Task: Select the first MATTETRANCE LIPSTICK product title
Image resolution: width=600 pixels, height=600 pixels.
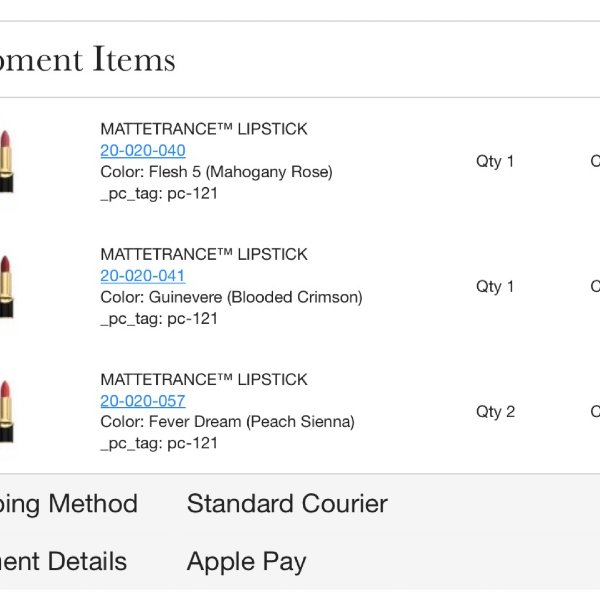Action: point(204,129)
